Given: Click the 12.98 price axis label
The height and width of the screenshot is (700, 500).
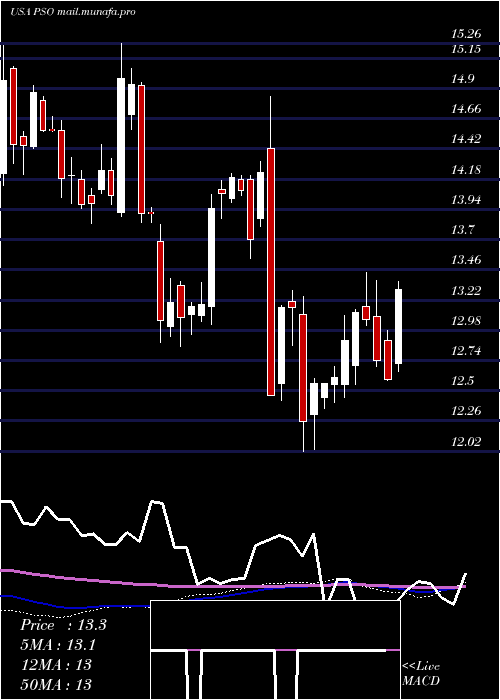Looking at the screenshot, I should coord(467,321).
